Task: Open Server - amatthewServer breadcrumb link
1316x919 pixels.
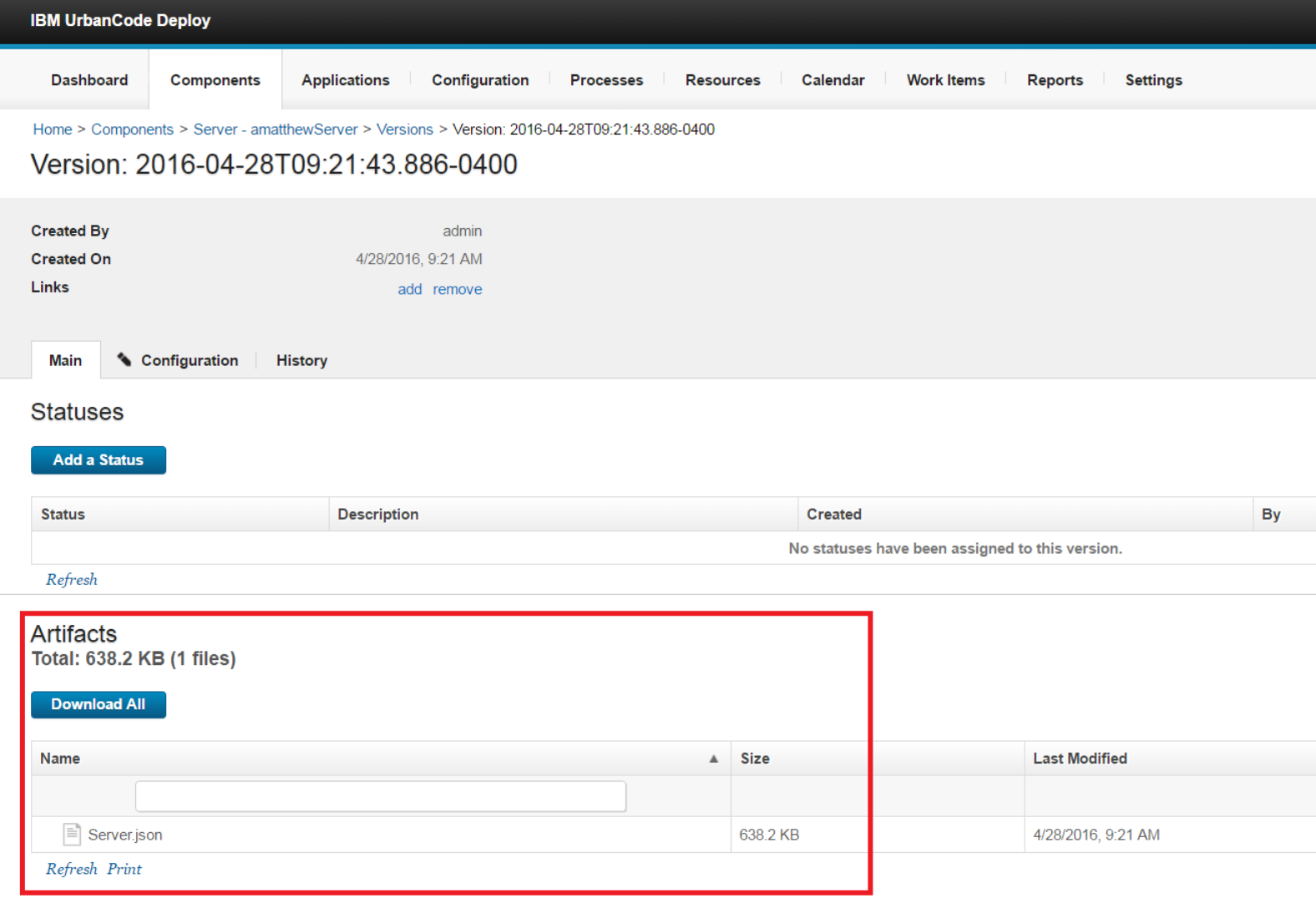Action: [275, 129]
